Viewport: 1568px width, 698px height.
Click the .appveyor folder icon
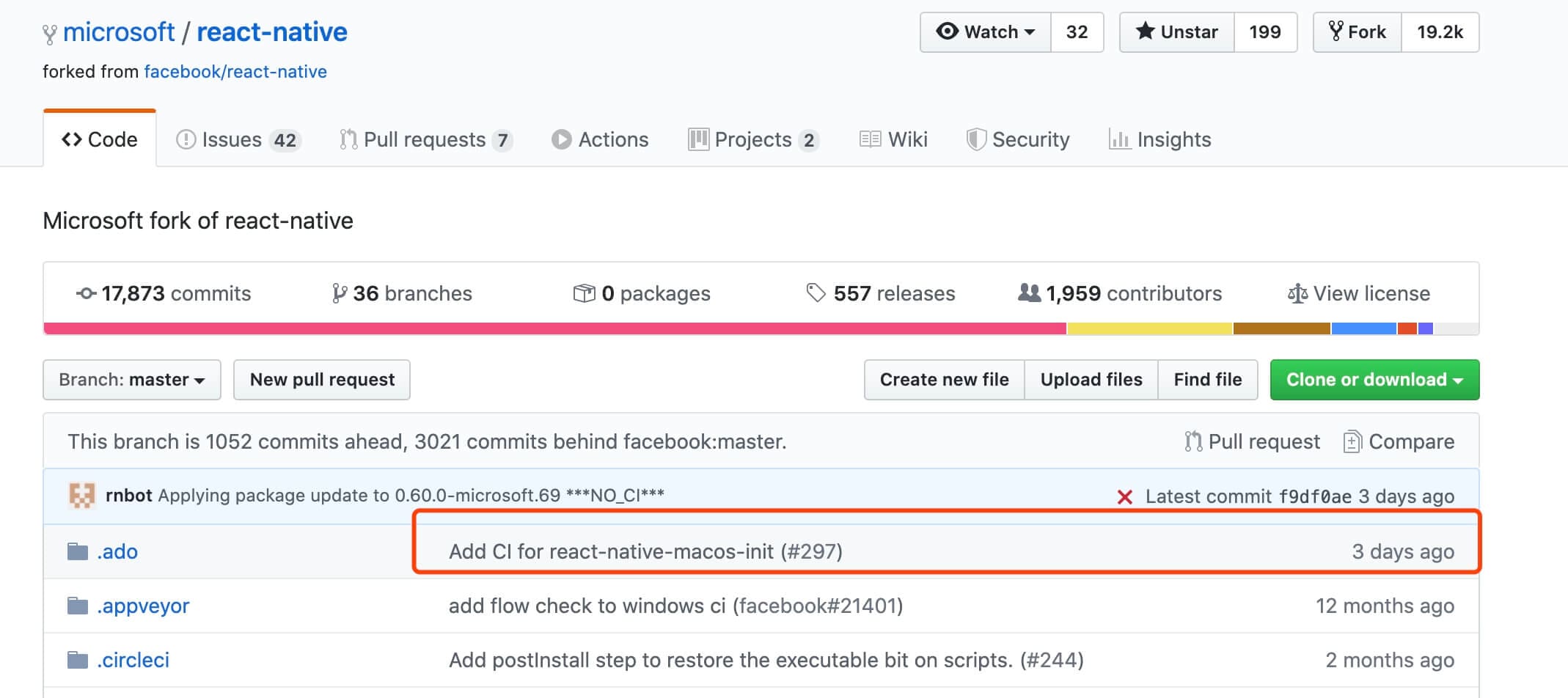(78, 606)
